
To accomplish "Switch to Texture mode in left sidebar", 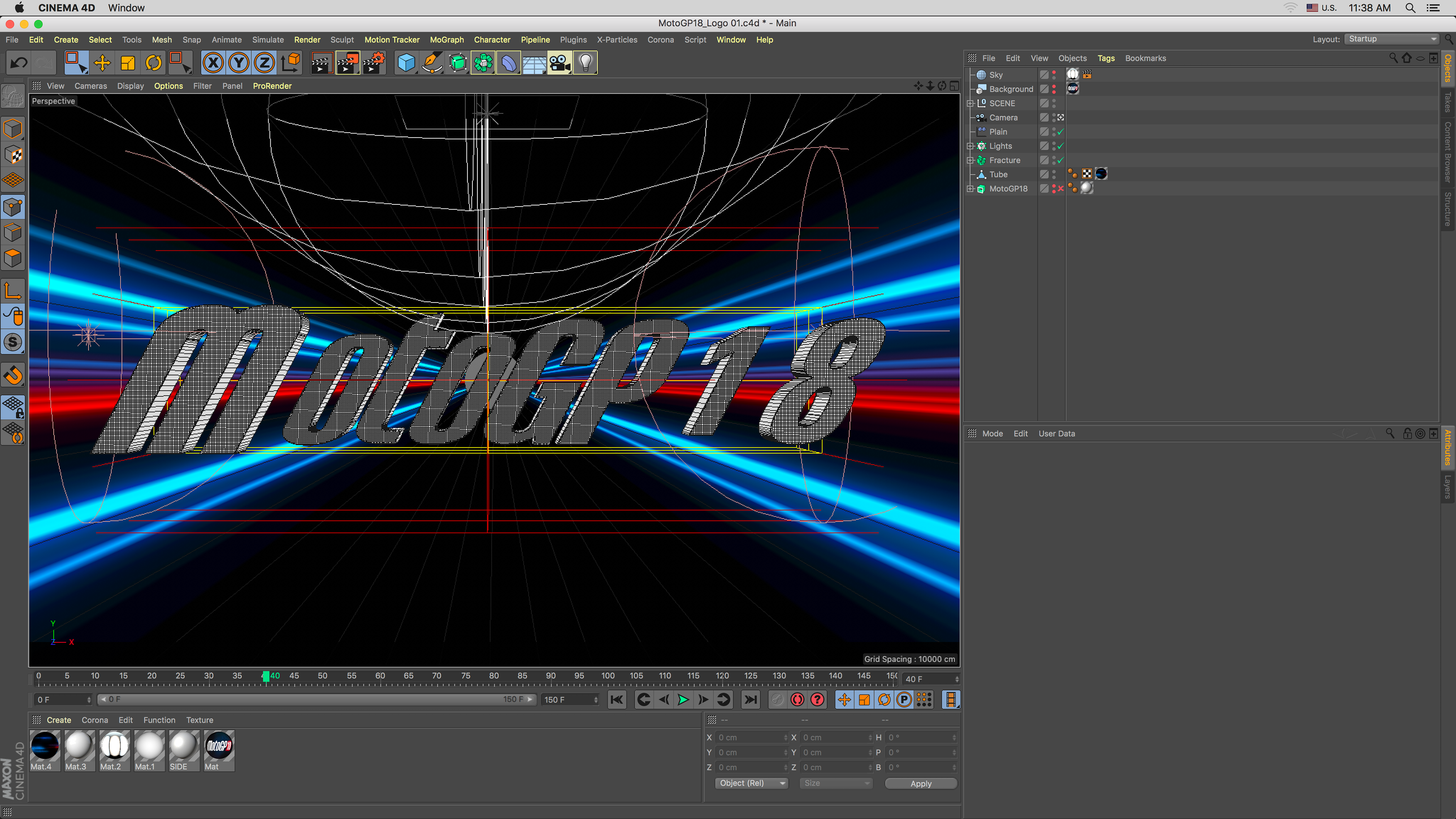I will (x=13, y=154).
